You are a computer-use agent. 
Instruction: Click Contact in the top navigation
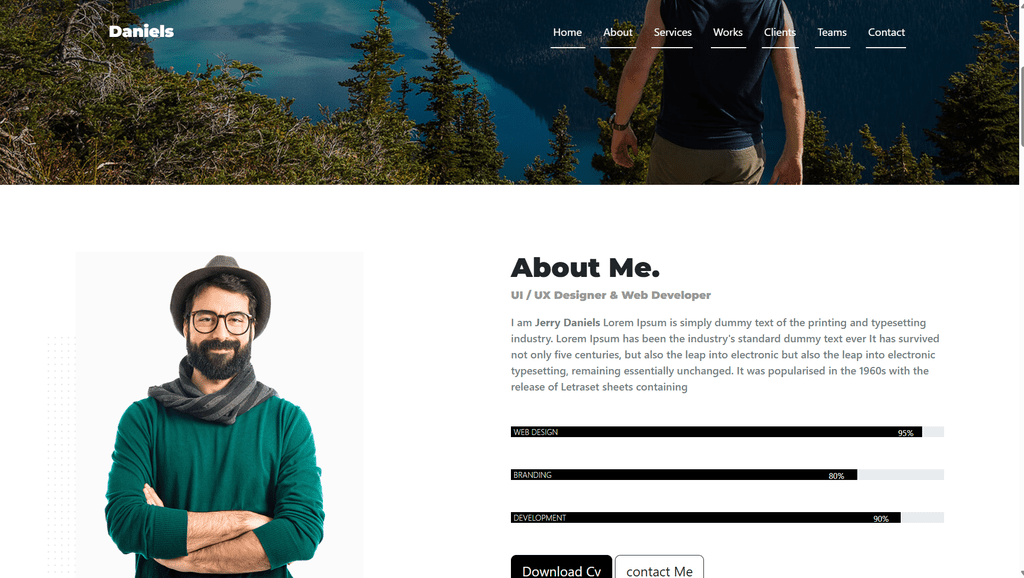click(886, 33)
